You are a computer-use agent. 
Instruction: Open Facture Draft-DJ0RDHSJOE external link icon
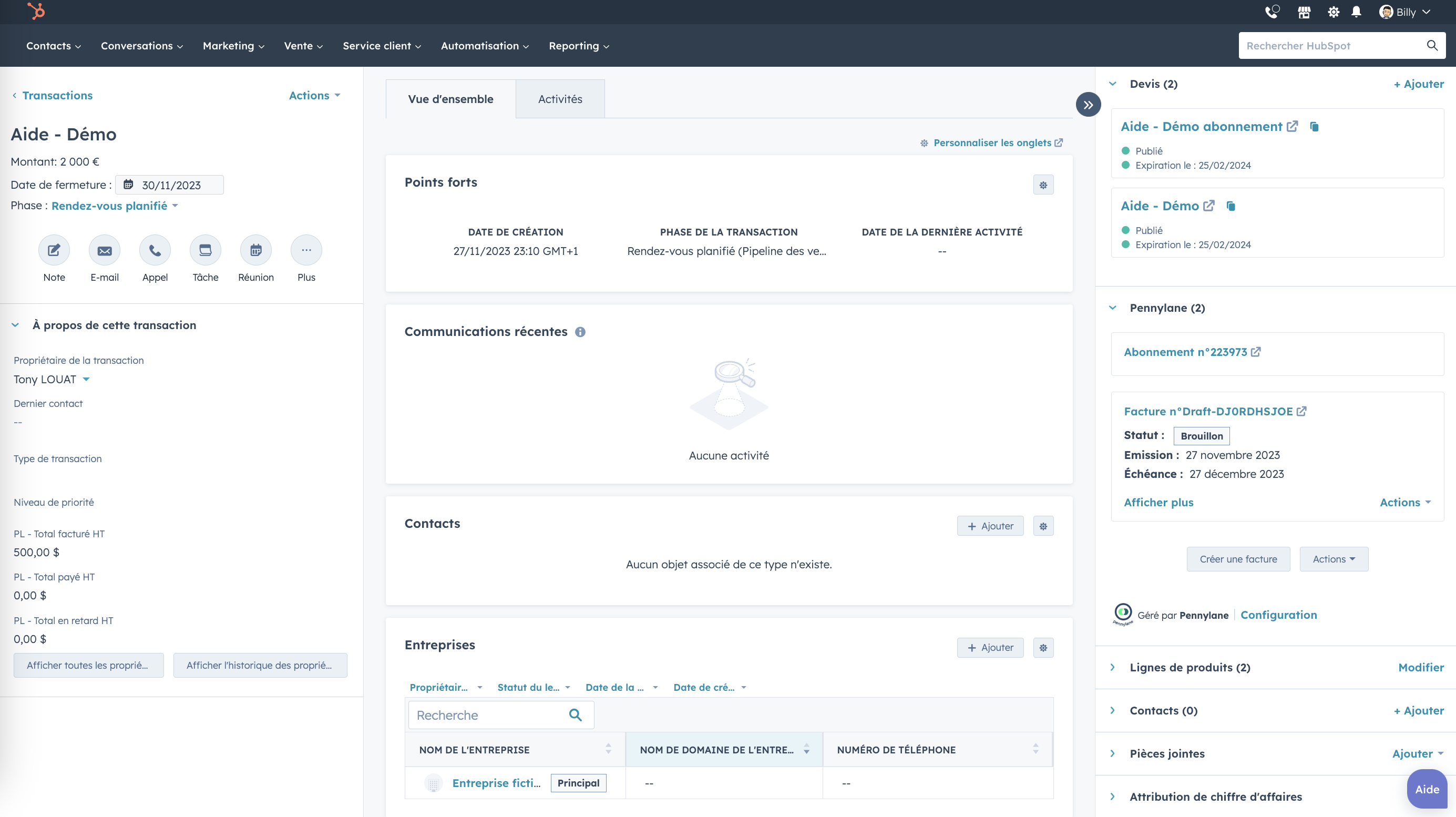click(x=1301, y=411)
